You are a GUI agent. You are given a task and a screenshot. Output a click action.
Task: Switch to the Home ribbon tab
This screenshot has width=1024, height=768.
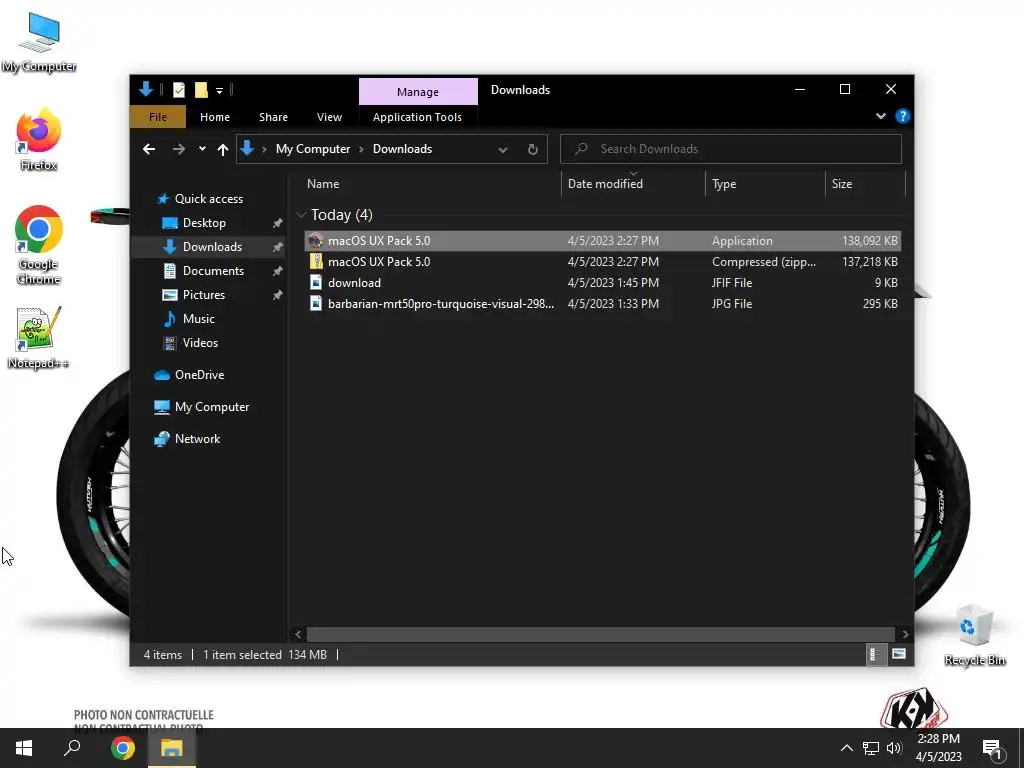pyautogui.click(x=215, y=117)
